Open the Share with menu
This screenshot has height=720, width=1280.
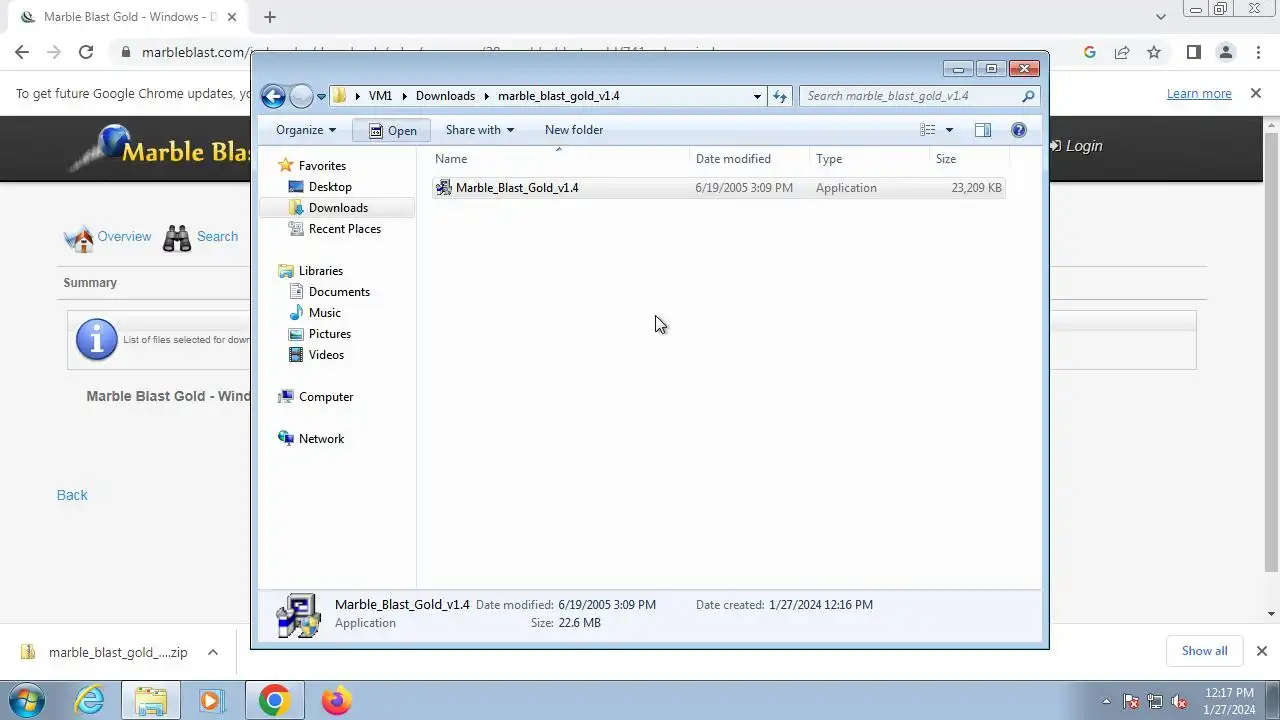coord(480,130)
